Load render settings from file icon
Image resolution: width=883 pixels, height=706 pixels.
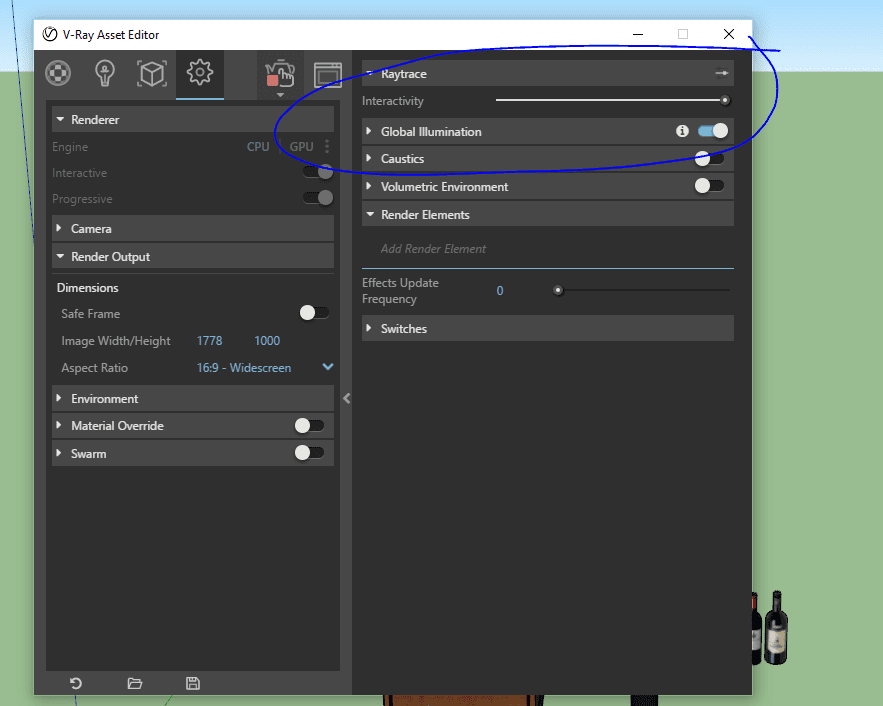click(135, 683)
